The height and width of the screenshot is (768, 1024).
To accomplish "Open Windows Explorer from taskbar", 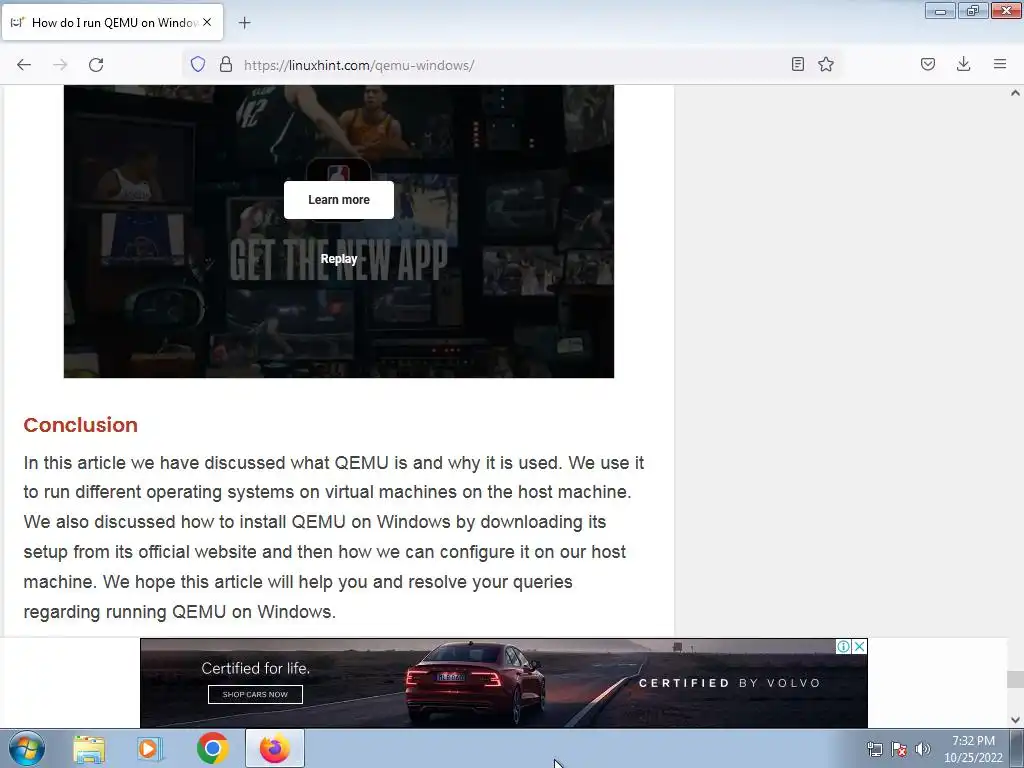I will (x=89, y=749).
